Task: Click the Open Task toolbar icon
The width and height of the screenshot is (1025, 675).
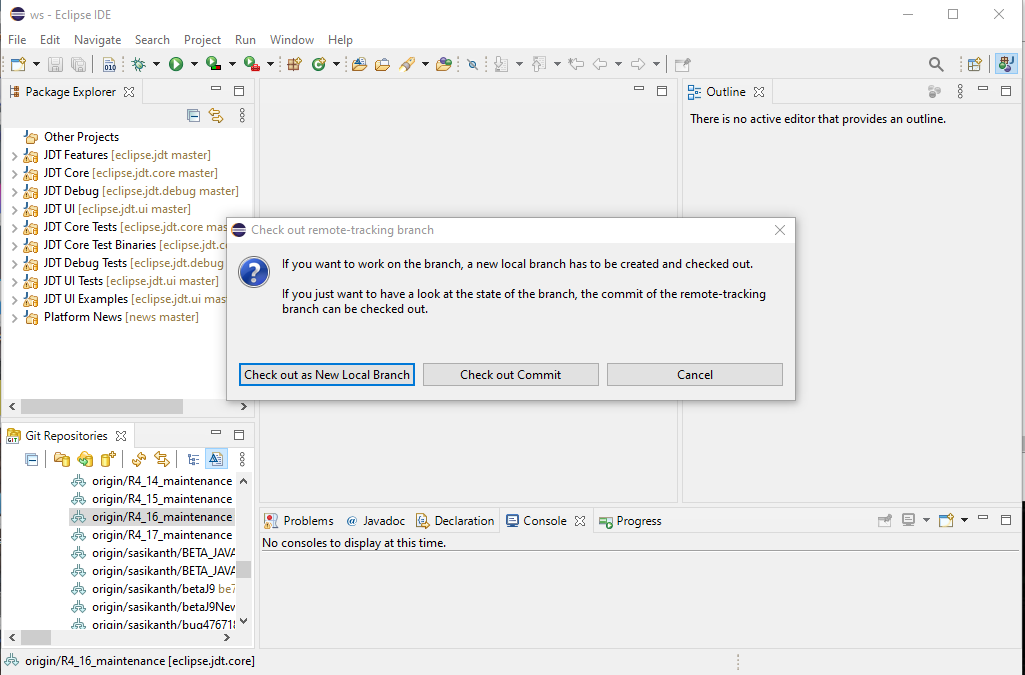Action: coord(382,64)
